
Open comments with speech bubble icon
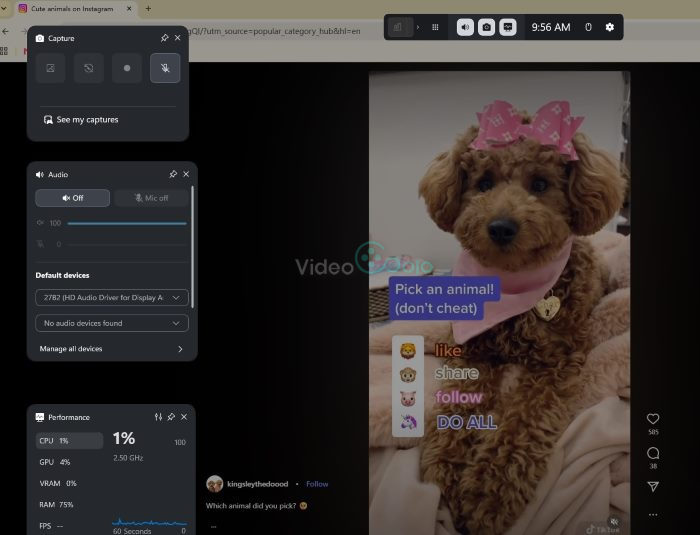[x=653, y=453]
